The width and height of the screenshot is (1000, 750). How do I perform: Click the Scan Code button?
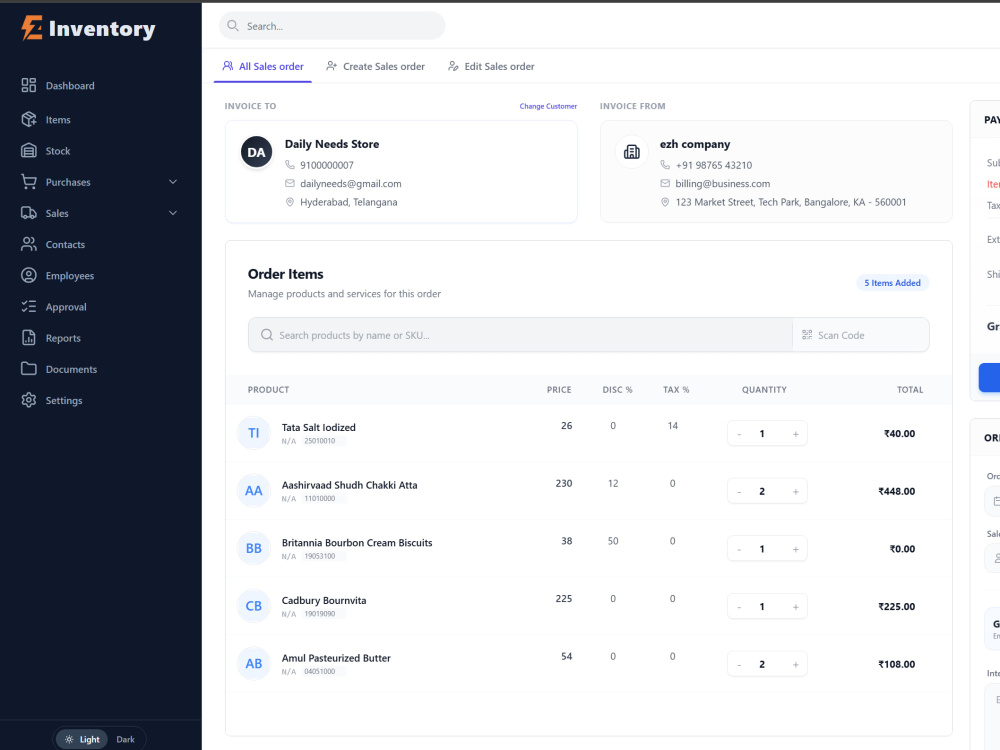pyautogui.click(x=860, y=335)
